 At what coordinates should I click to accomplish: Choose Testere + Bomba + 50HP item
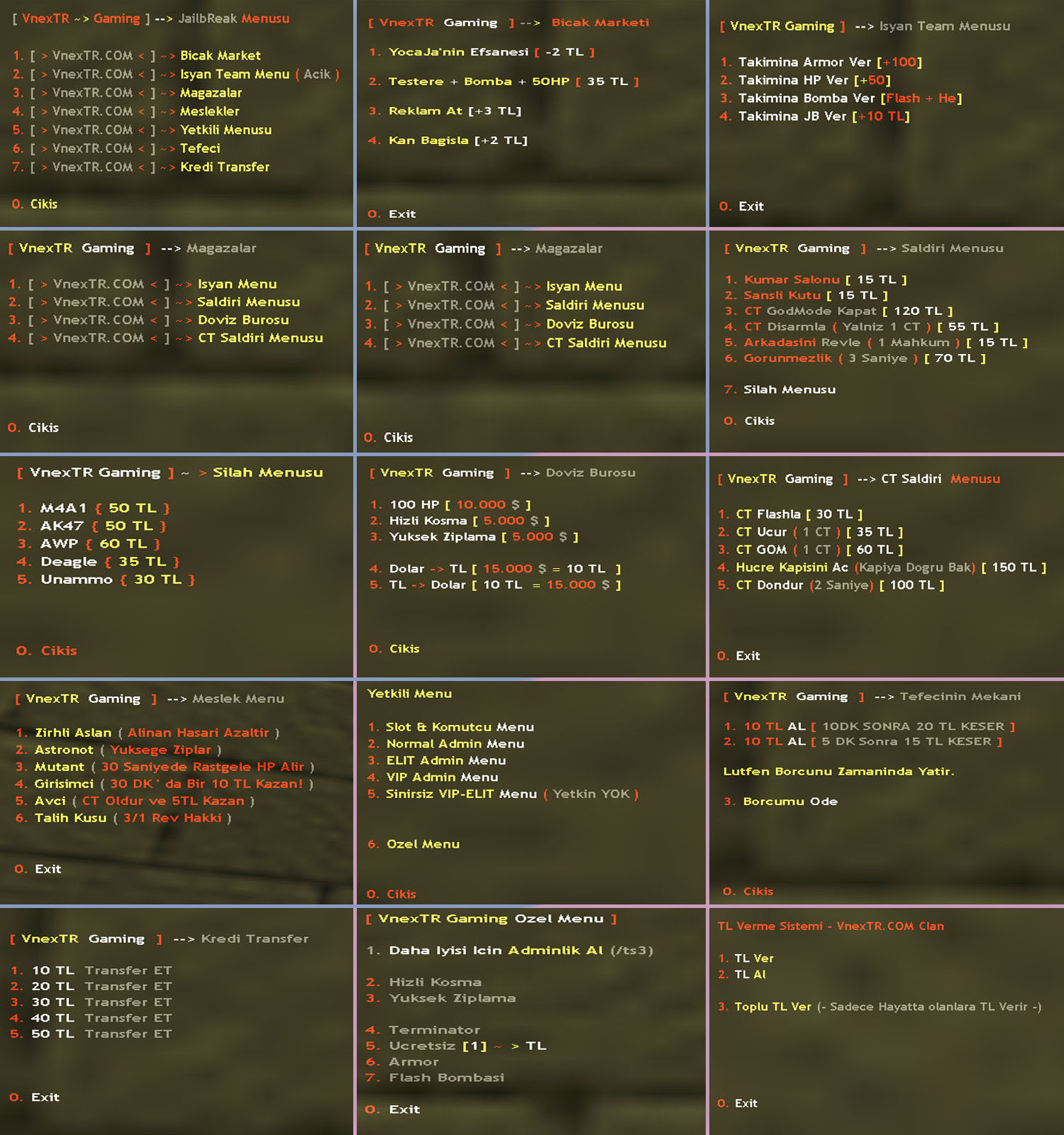(504, 82)
